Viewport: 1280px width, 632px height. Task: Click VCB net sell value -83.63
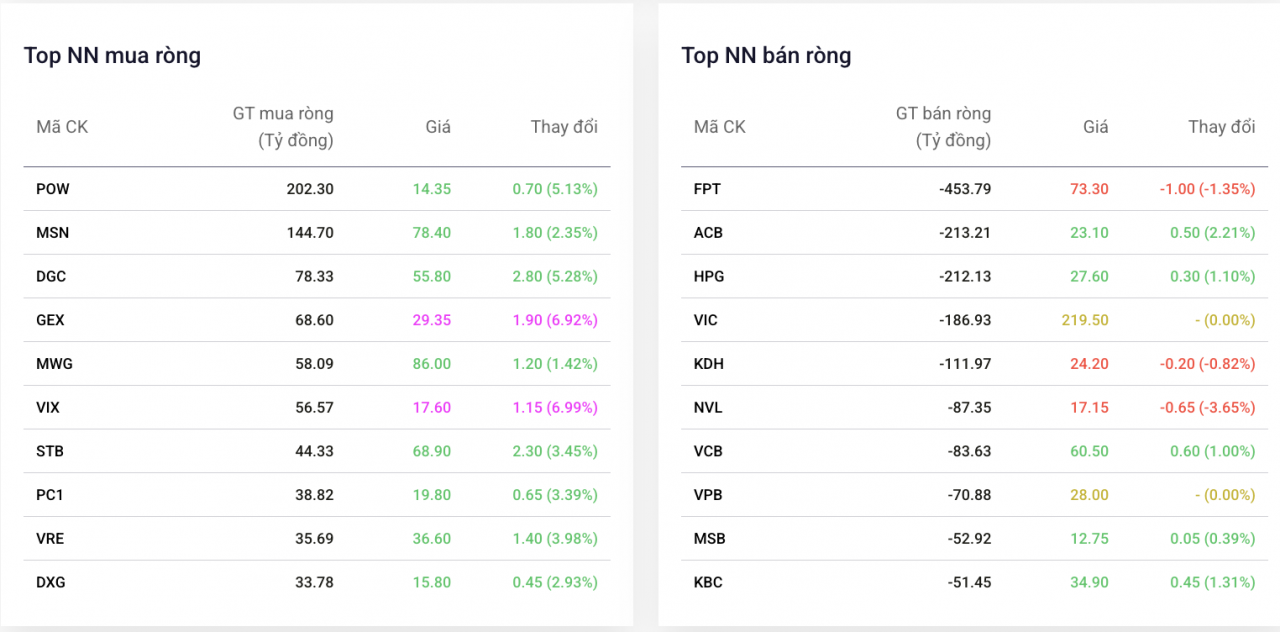point(970,452)
